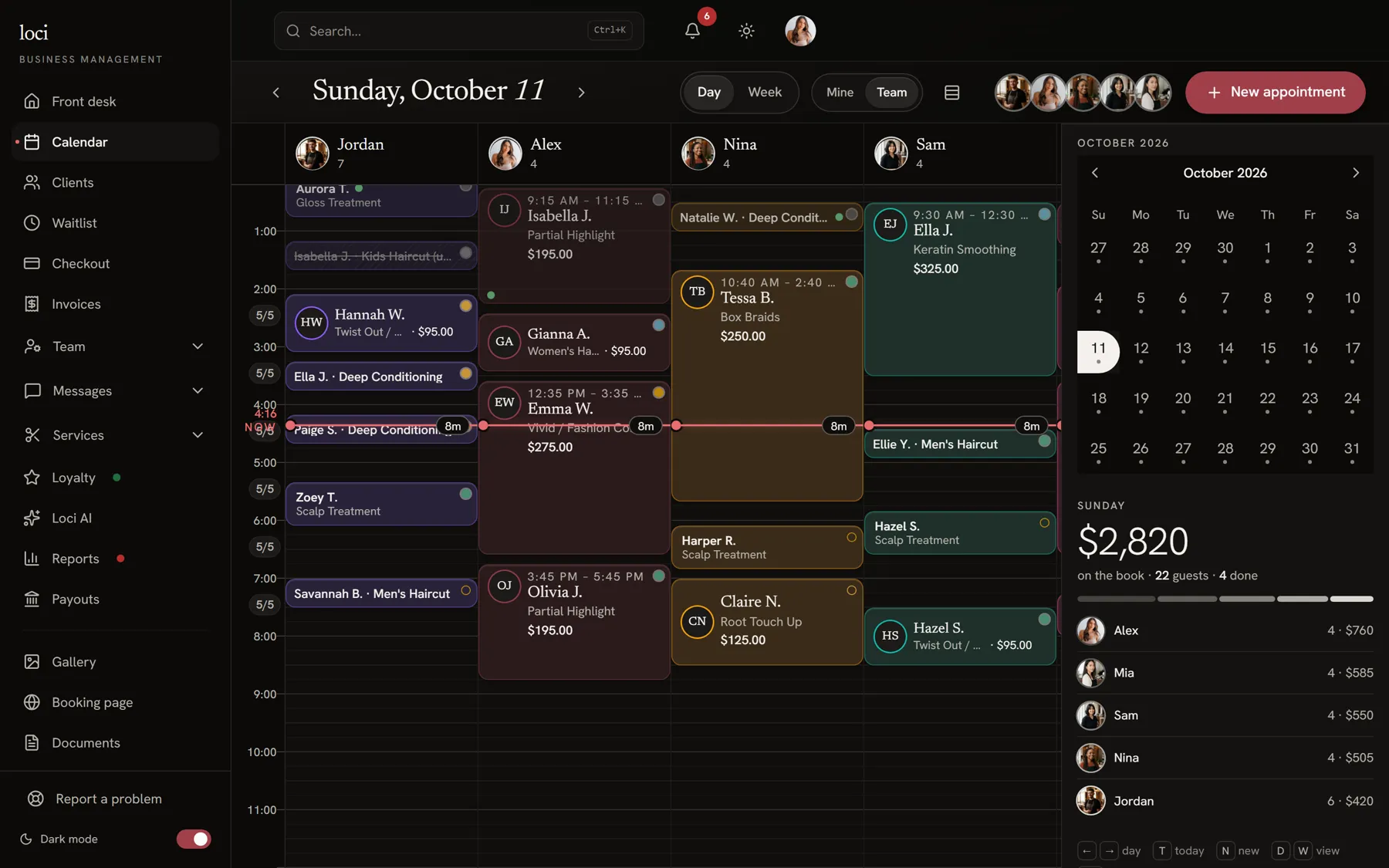Open the Loyalty page

[115, 478]
